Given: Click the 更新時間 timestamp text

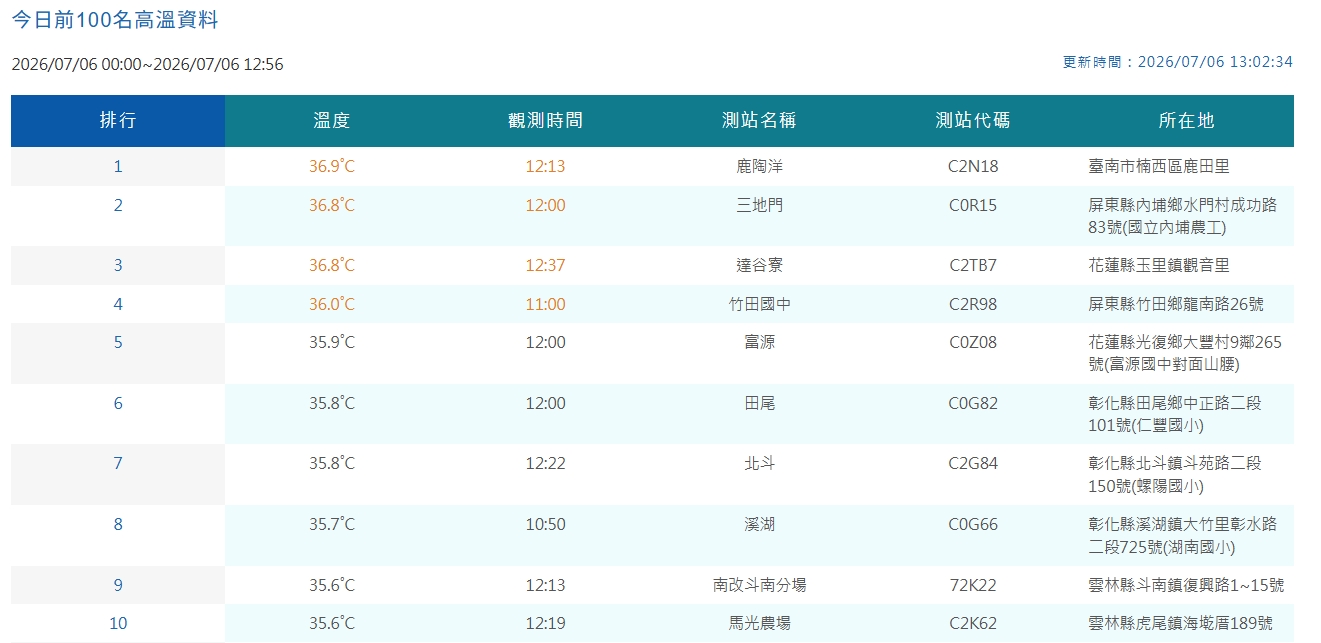Looking at the screenshot, I should point(1177,62).
